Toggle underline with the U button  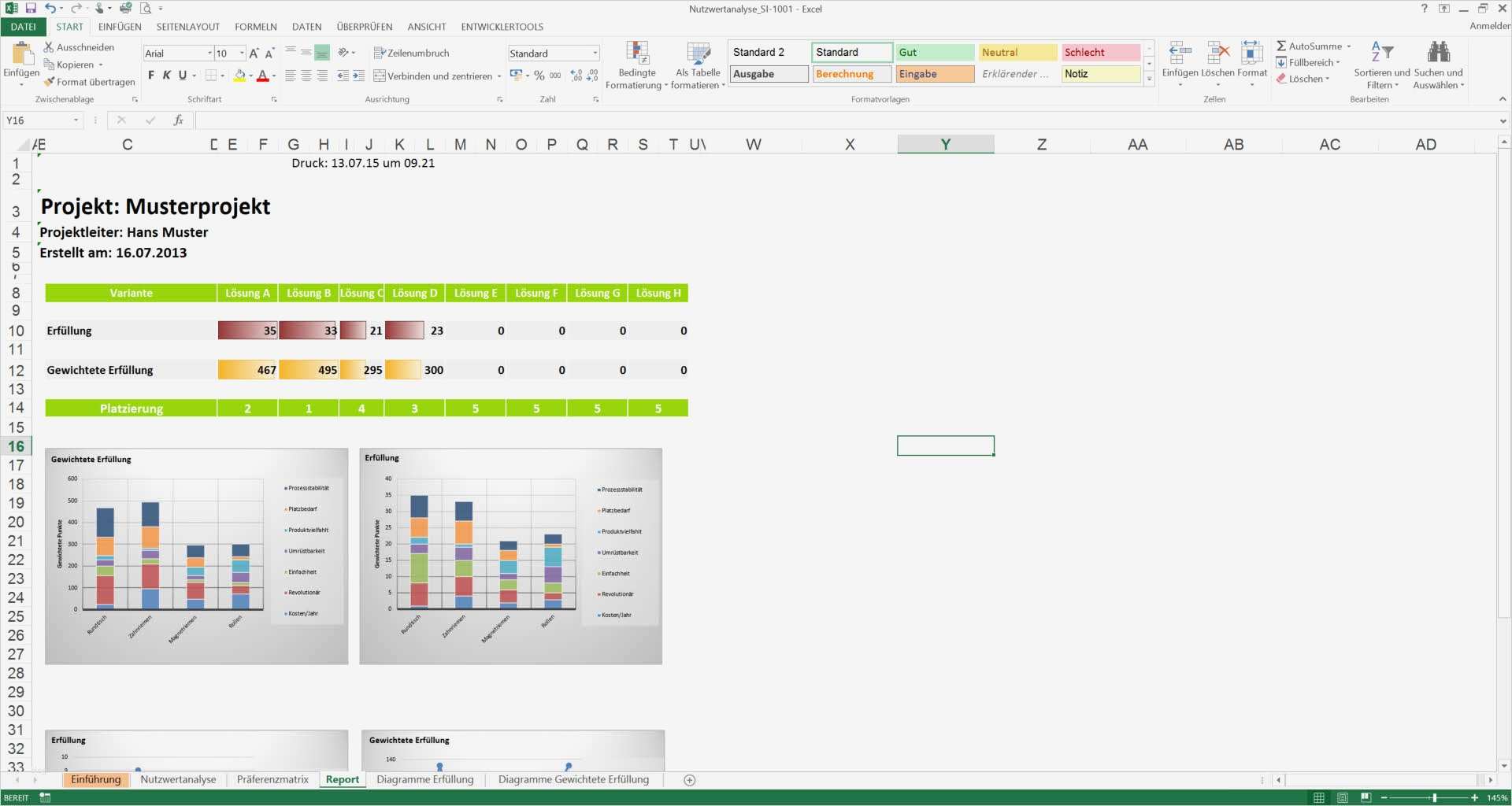click(181, 76)
